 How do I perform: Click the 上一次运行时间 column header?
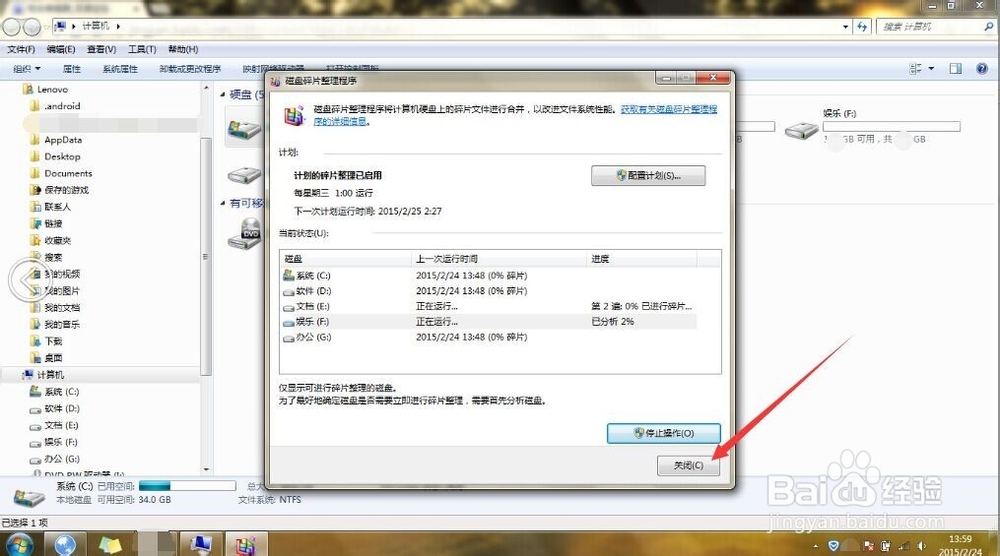(x=499, y=259)
